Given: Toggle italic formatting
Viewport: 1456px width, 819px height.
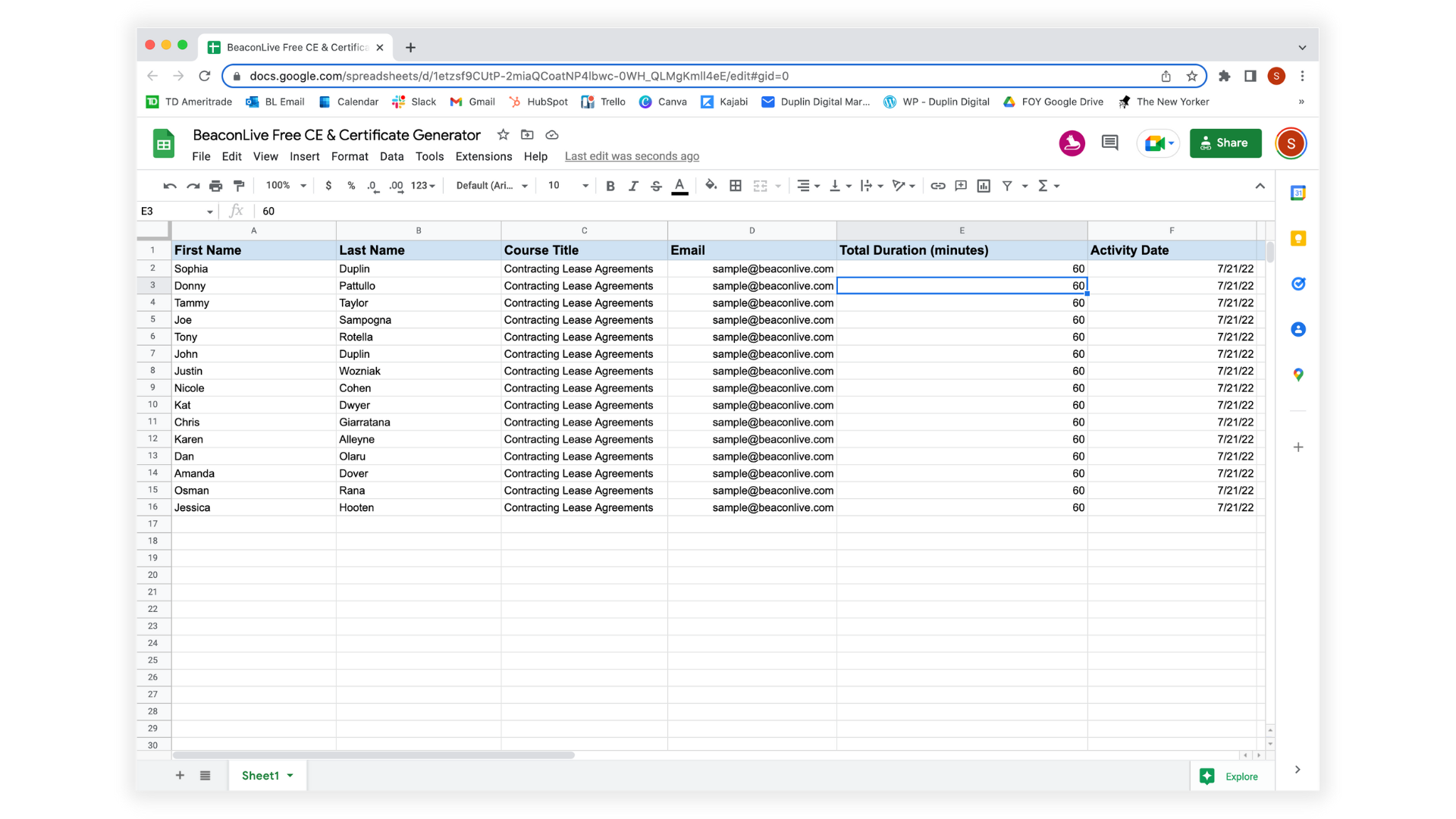Looking at the screenshot, I should pyautogui.click(x=633, y=186).
